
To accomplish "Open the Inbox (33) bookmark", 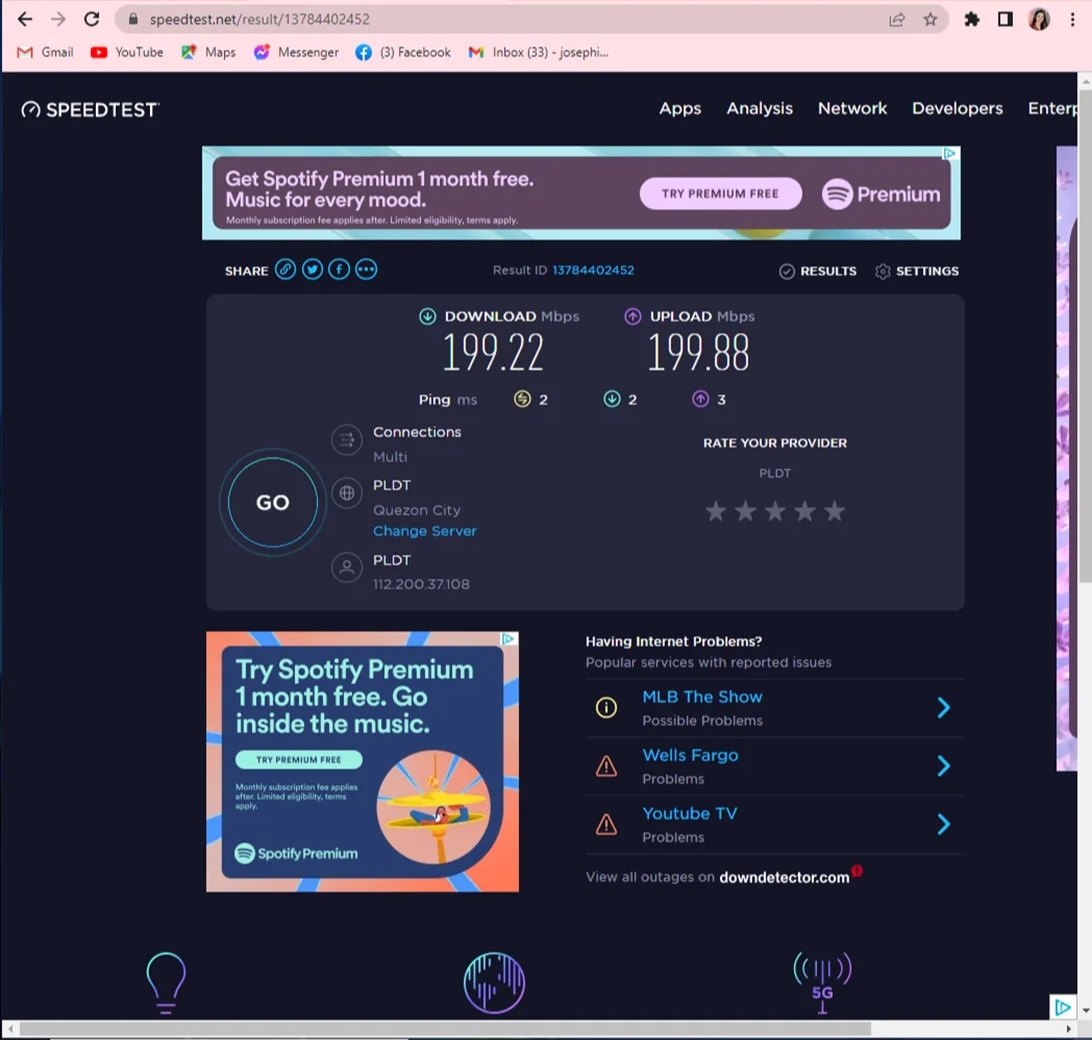I will [538, 52].
